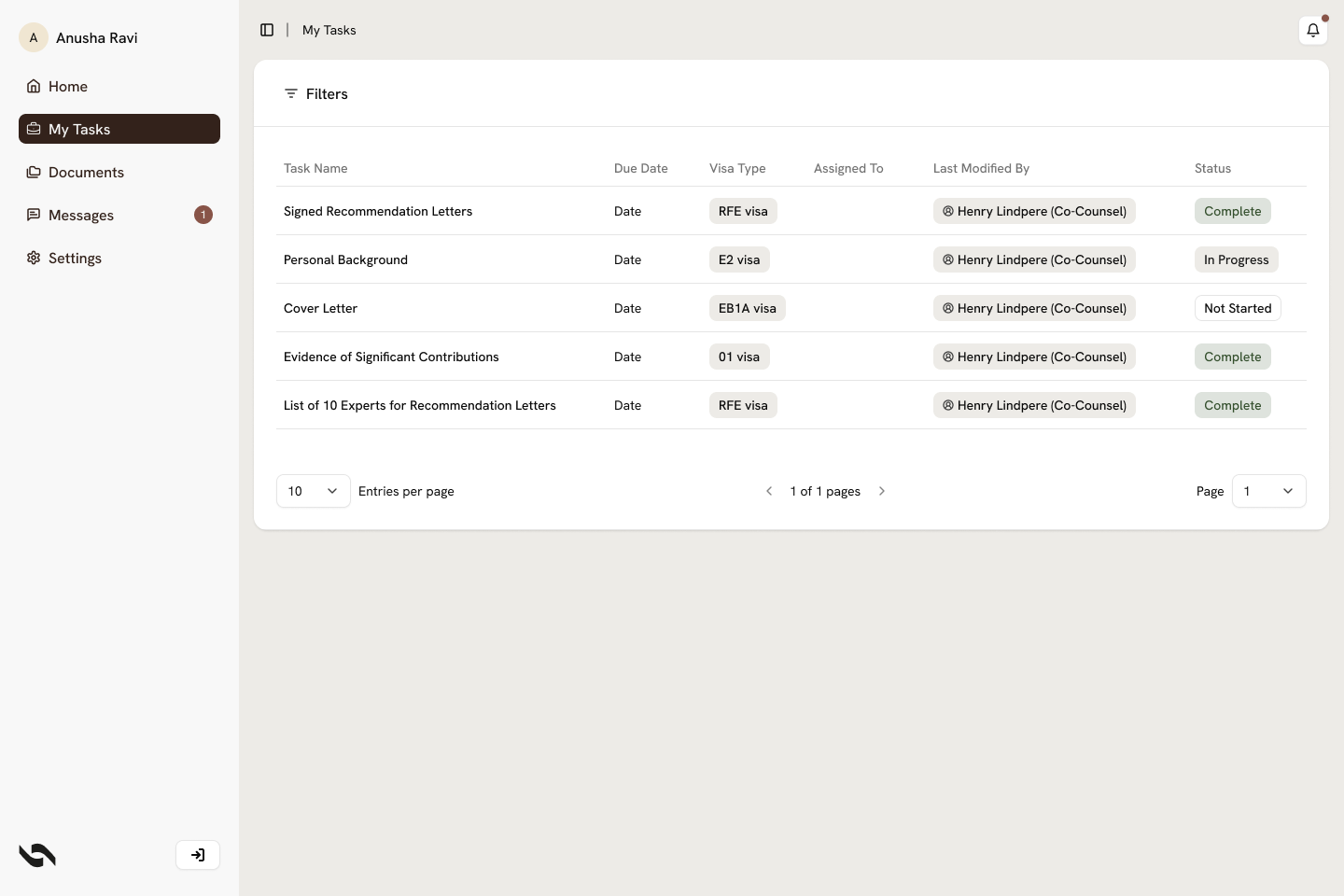
Task: Open the Page number dropdown
Action: click(x=1269, y=491)
